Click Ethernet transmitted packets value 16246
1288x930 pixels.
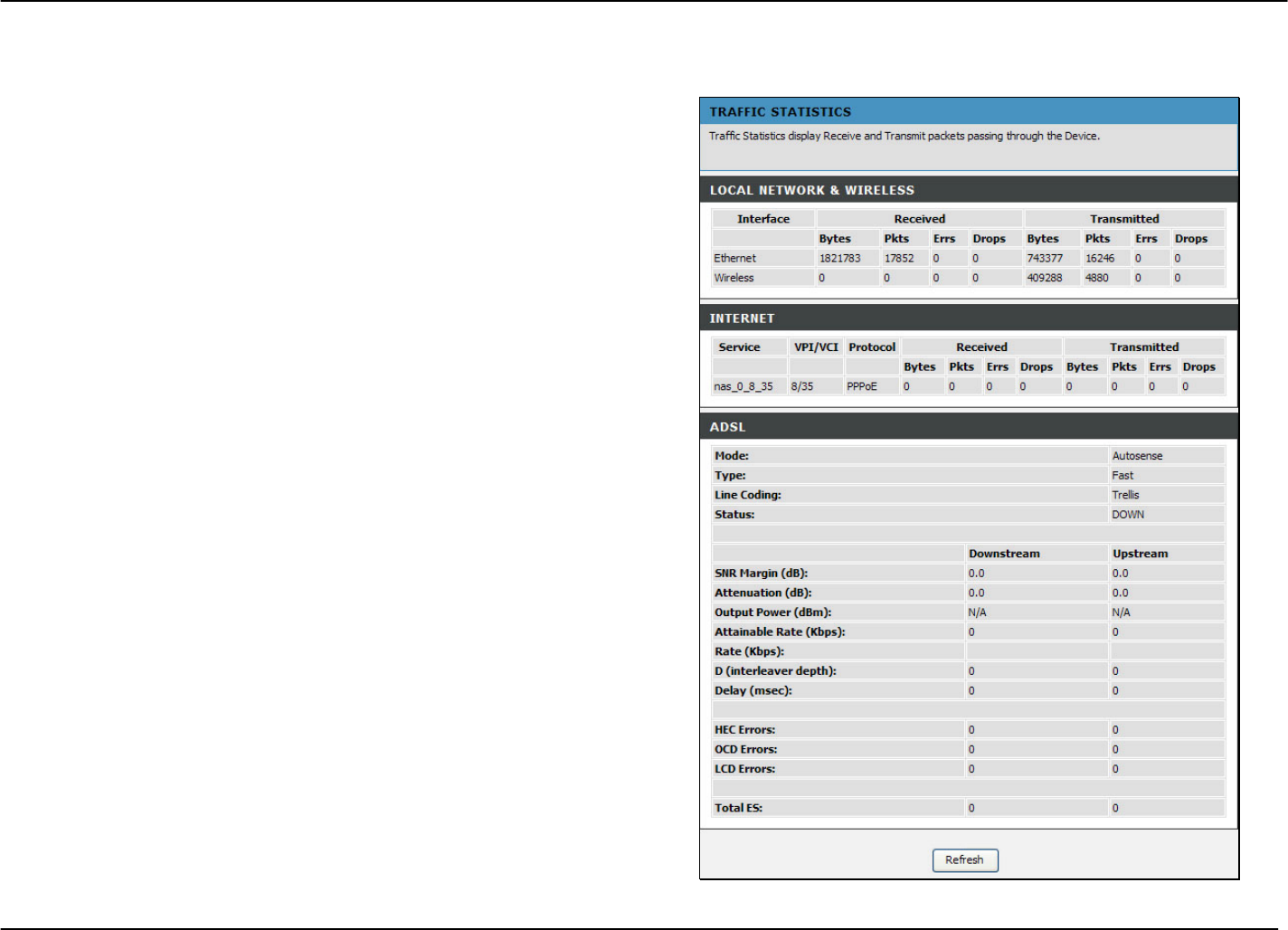1100,259
